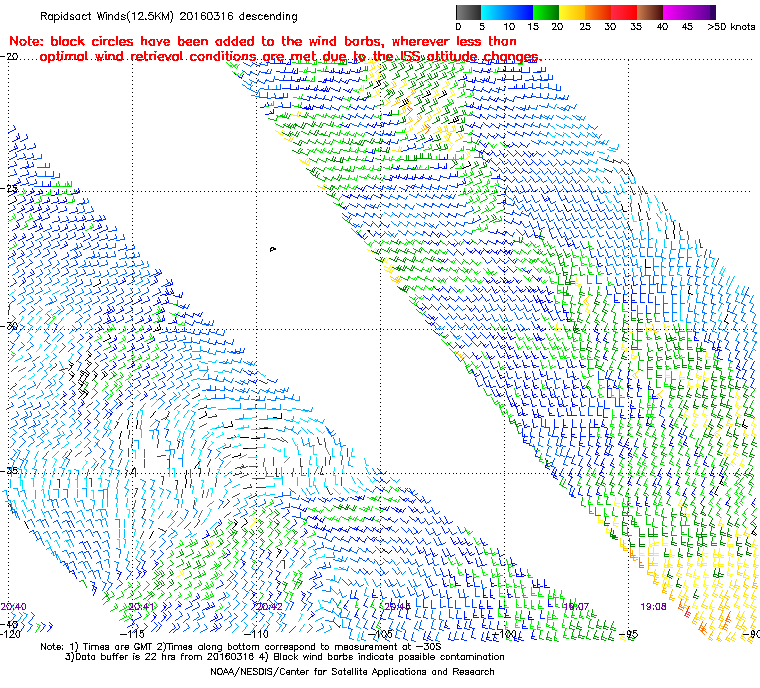Click the longitude axis label '-110'

click(x=256, y=634)
